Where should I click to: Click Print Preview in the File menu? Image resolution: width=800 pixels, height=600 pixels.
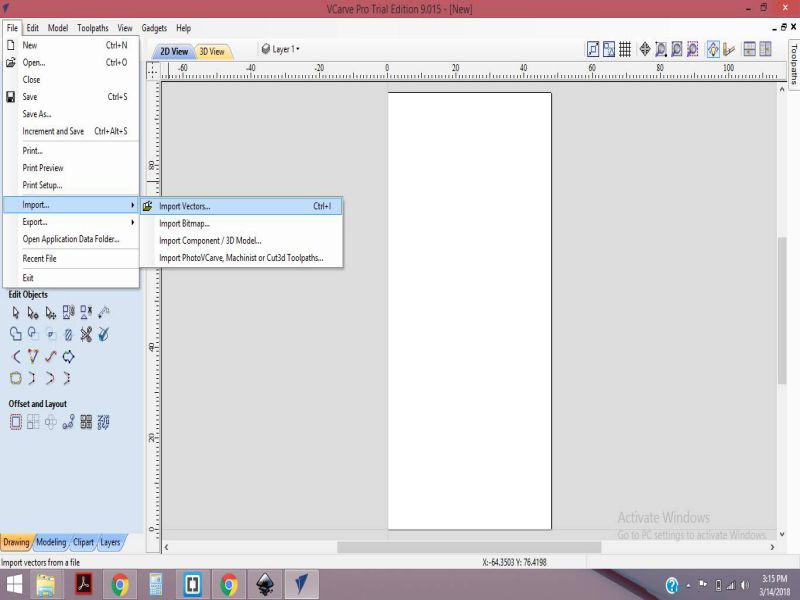click(71, 168)
